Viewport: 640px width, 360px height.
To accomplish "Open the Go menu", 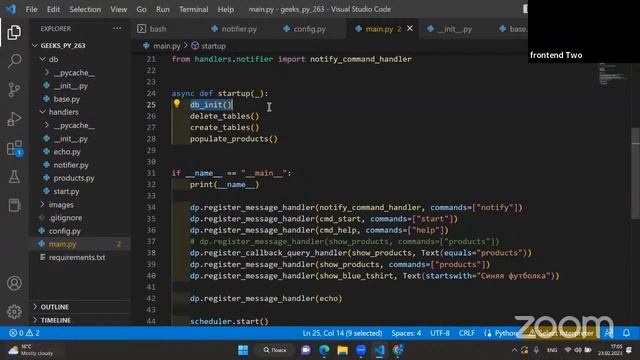I will point(141,9).
